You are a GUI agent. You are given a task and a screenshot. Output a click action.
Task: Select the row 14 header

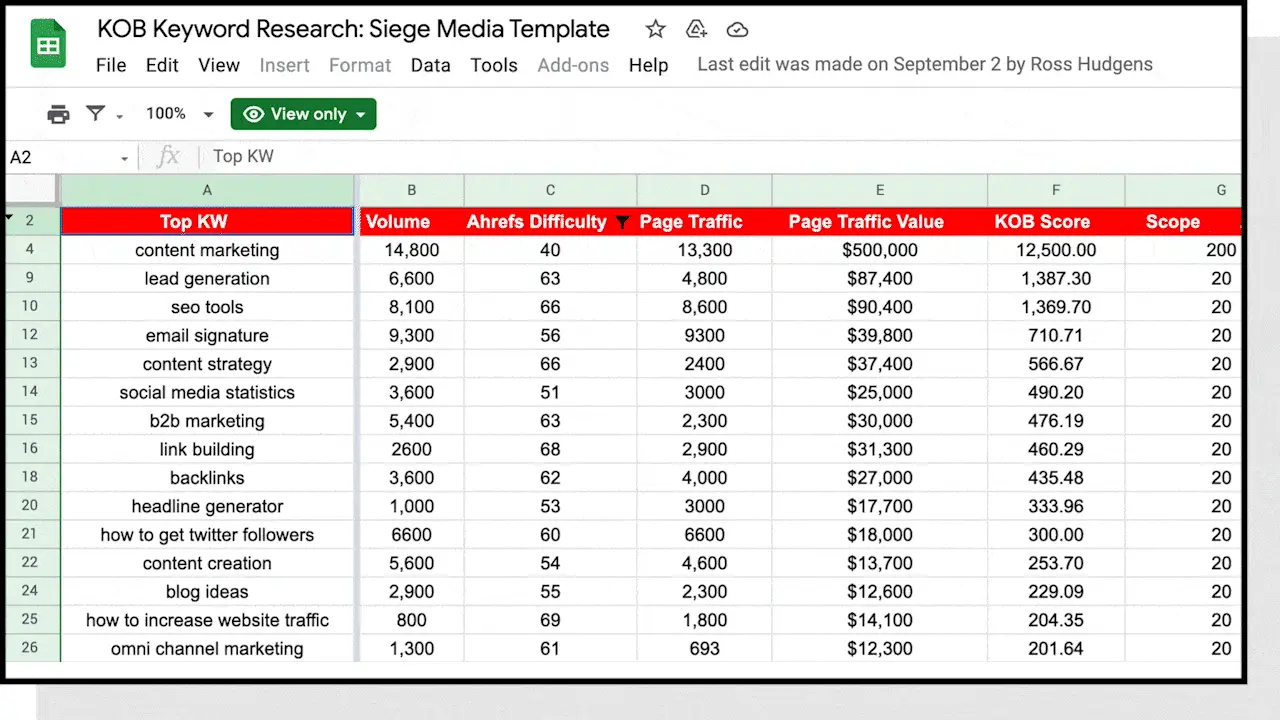30,392
